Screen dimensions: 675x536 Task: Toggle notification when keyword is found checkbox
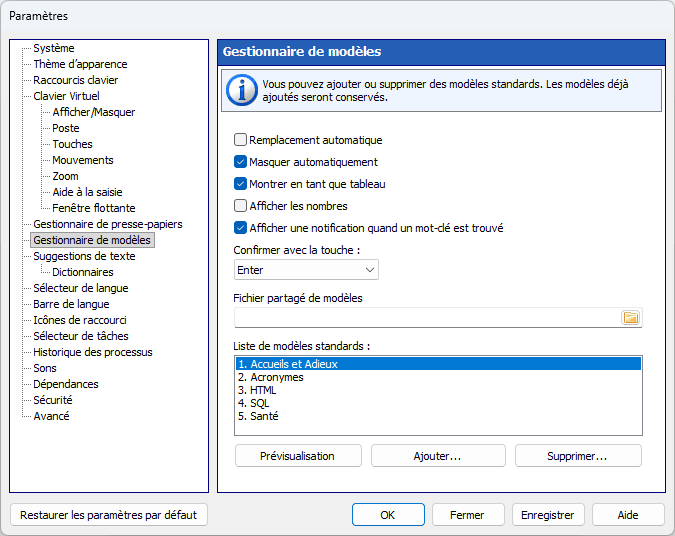240,228
